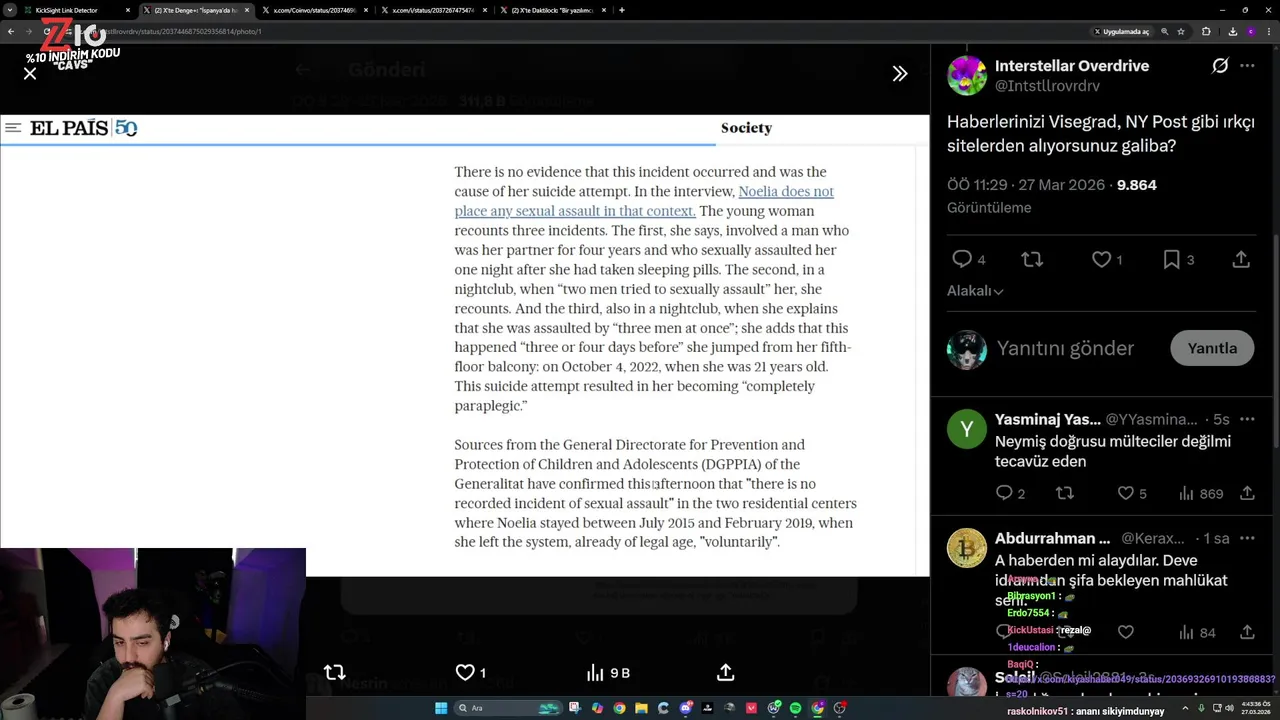This screenshot has width=1280, height=720.
Task: Expand the Alakalı sort dropdown
Action: [975, 291]
